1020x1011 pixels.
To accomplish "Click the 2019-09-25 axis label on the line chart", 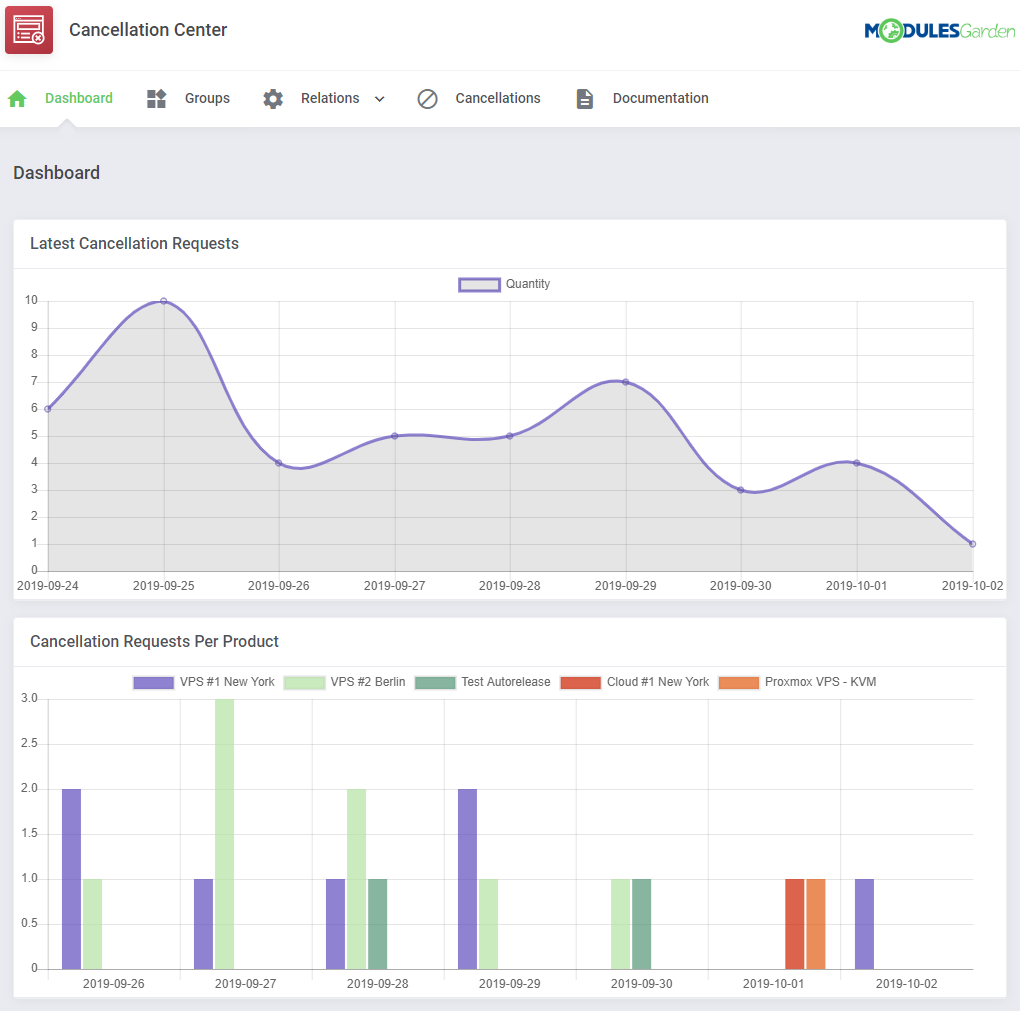I will (x=164, y=586).
